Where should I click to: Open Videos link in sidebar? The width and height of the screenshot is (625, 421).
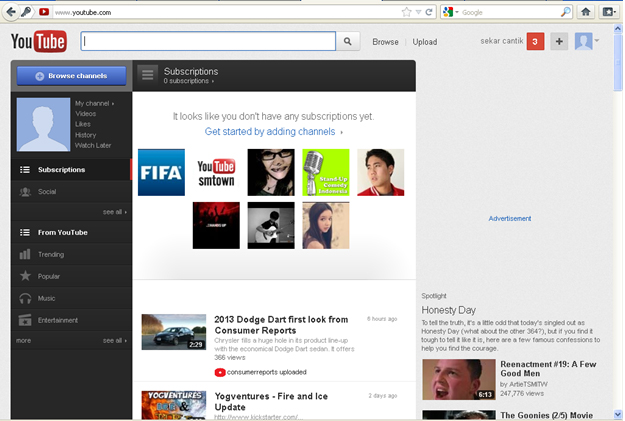(85, 114)
